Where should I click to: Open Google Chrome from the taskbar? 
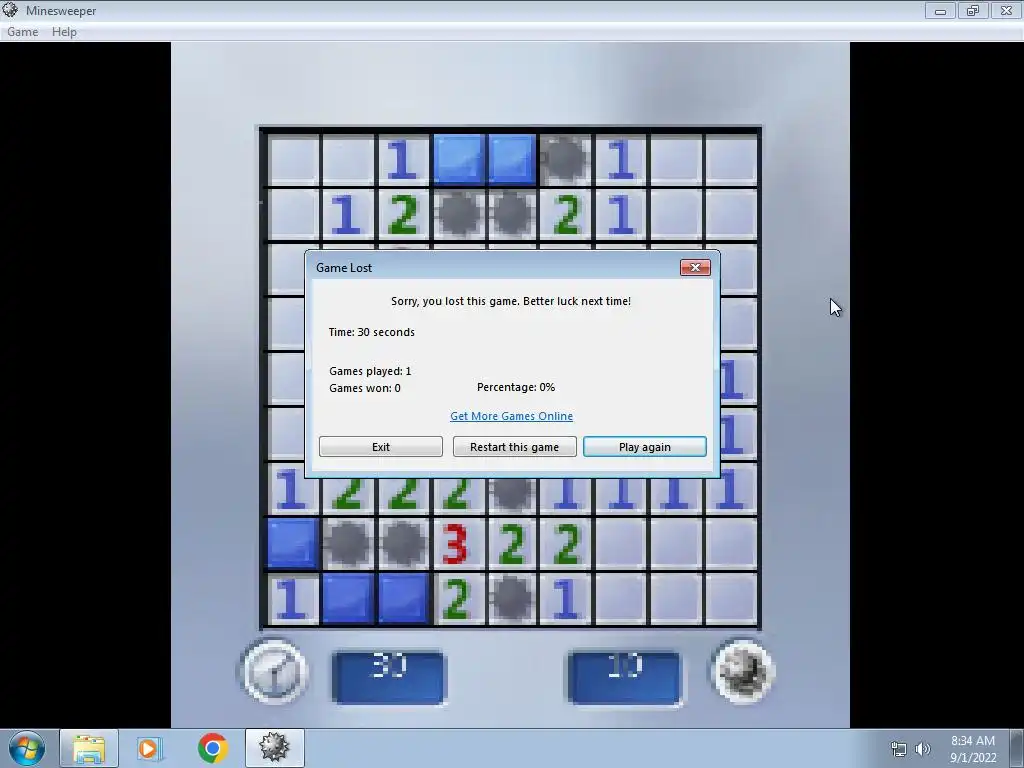tap(212, 748)
